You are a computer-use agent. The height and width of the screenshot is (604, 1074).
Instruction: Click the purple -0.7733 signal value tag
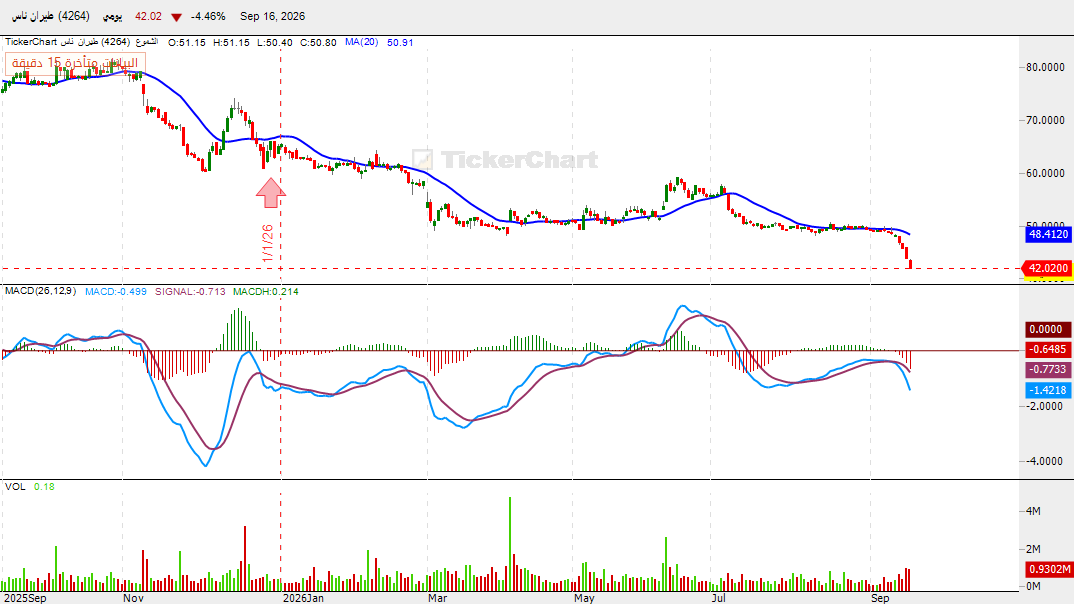point(1049,369)
